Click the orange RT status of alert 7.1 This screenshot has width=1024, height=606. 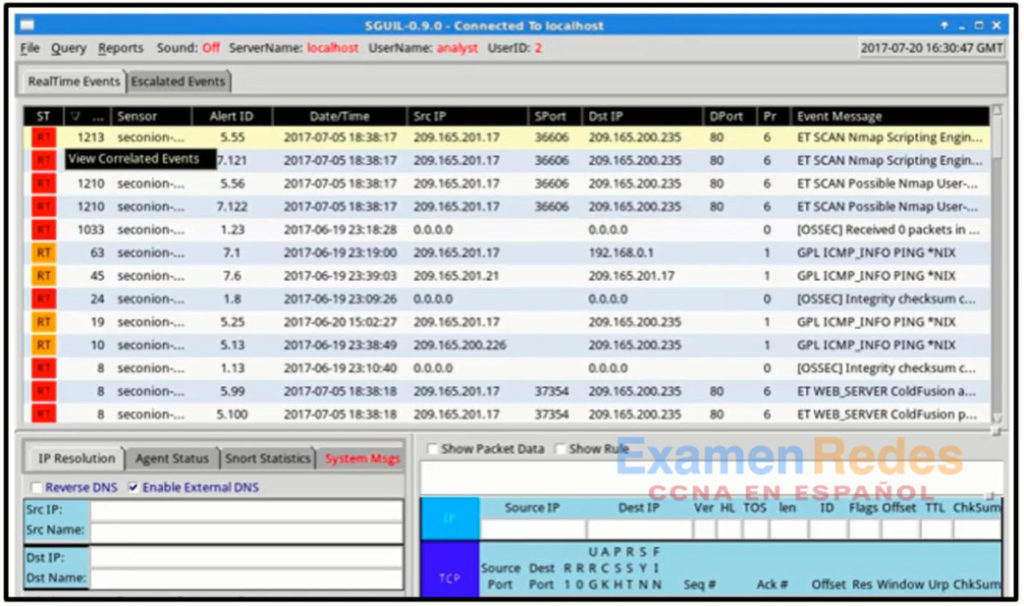43,253
